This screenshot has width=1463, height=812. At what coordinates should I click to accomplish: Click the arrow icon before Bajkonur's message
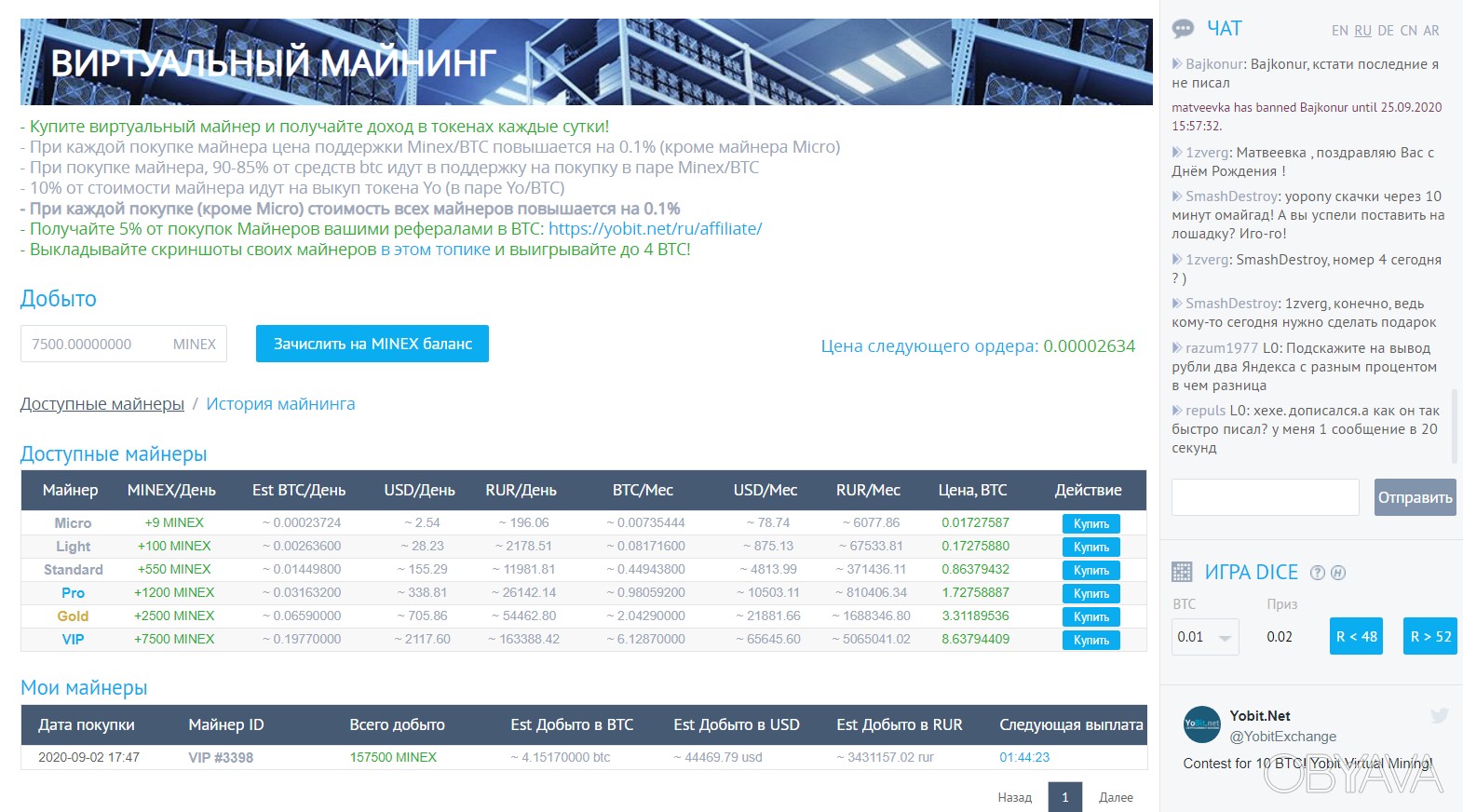pyautogui.click(x=1177, y=64)
